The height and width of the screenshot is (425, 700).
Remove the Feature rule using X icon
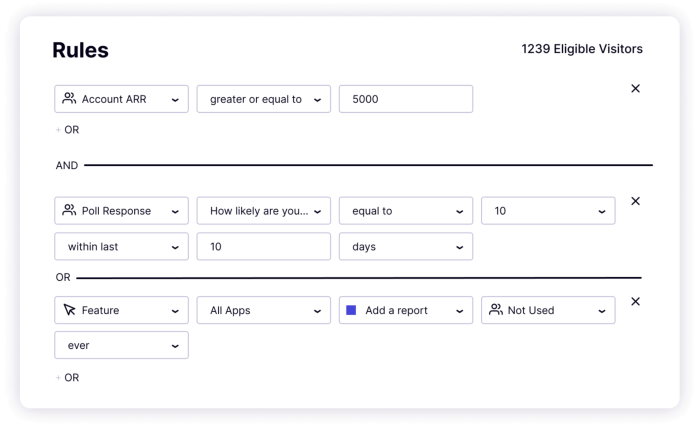pos(635,301)
